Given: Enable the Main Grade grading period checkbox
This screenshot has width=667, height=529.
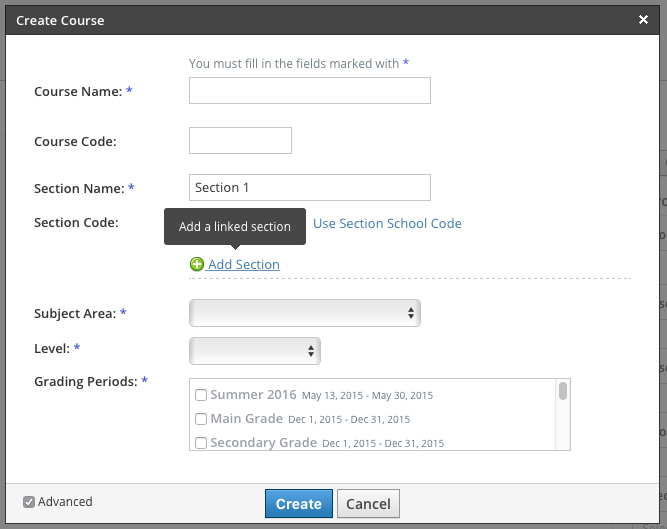Looking at the screenshot, I should (x=201, y=419).
